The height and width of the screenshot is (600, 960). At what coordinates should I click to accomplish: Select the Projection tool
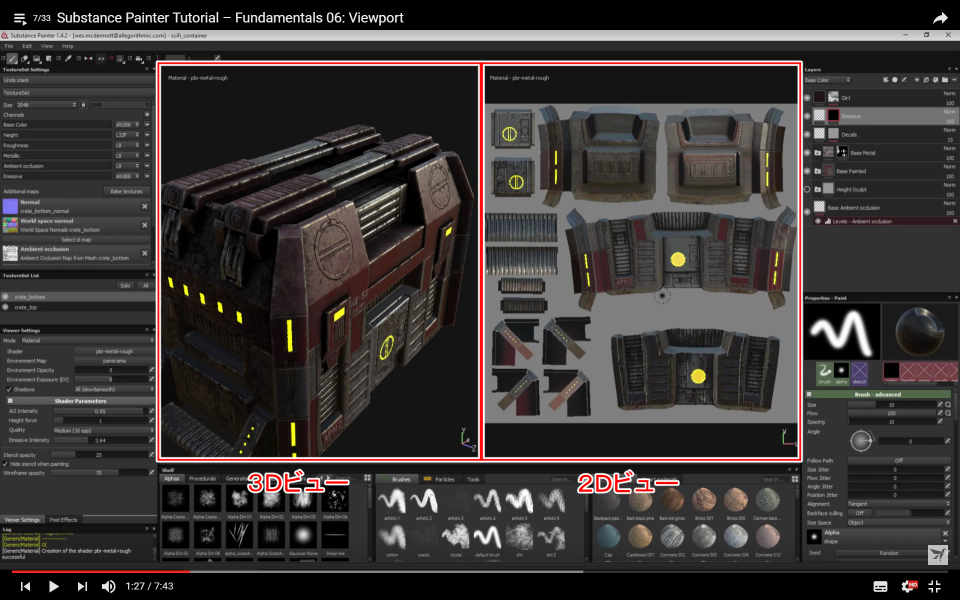pyautogui.click(x=37, y=59)
